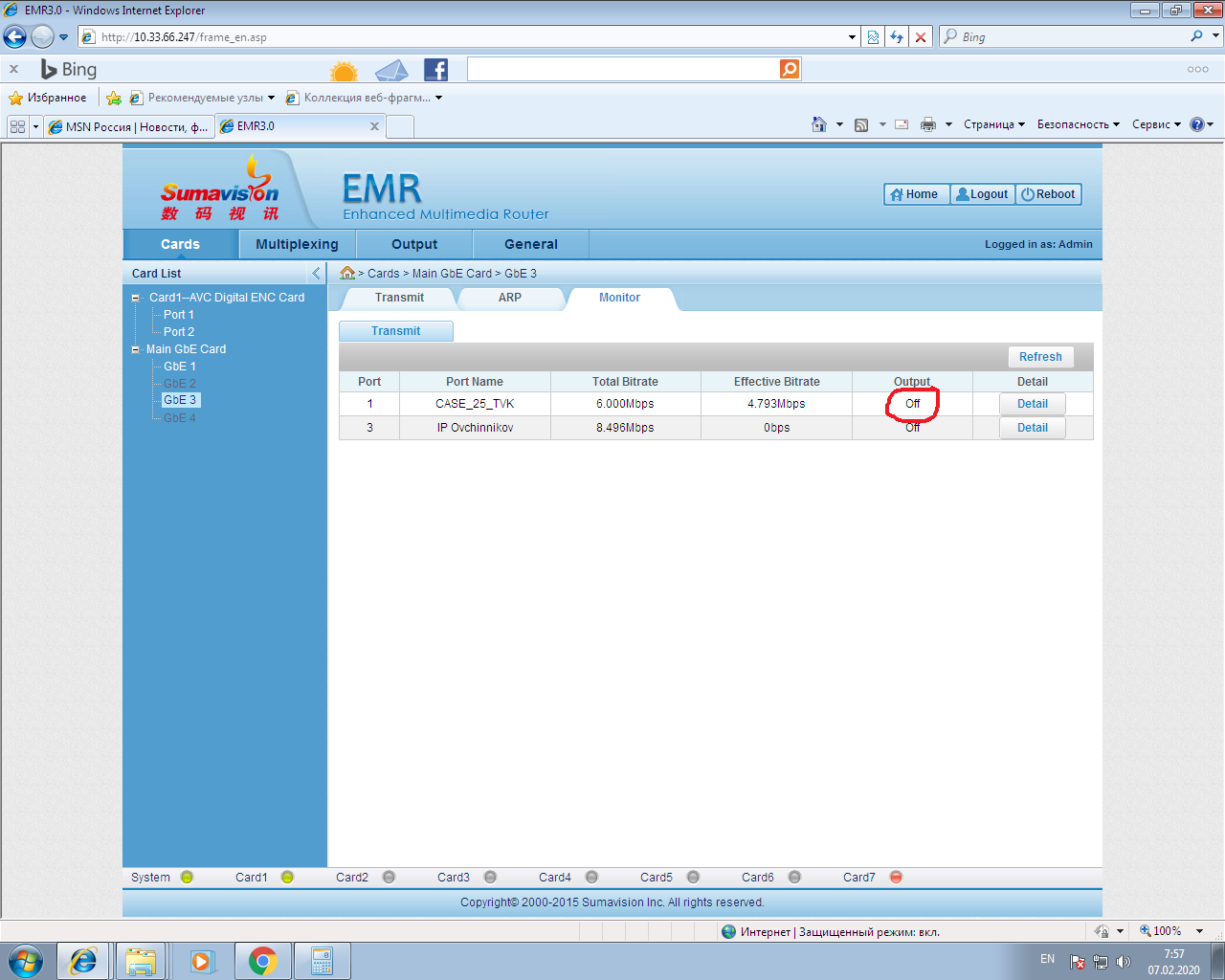Open the weather sun icon on Bing bar

coord(344,70)
